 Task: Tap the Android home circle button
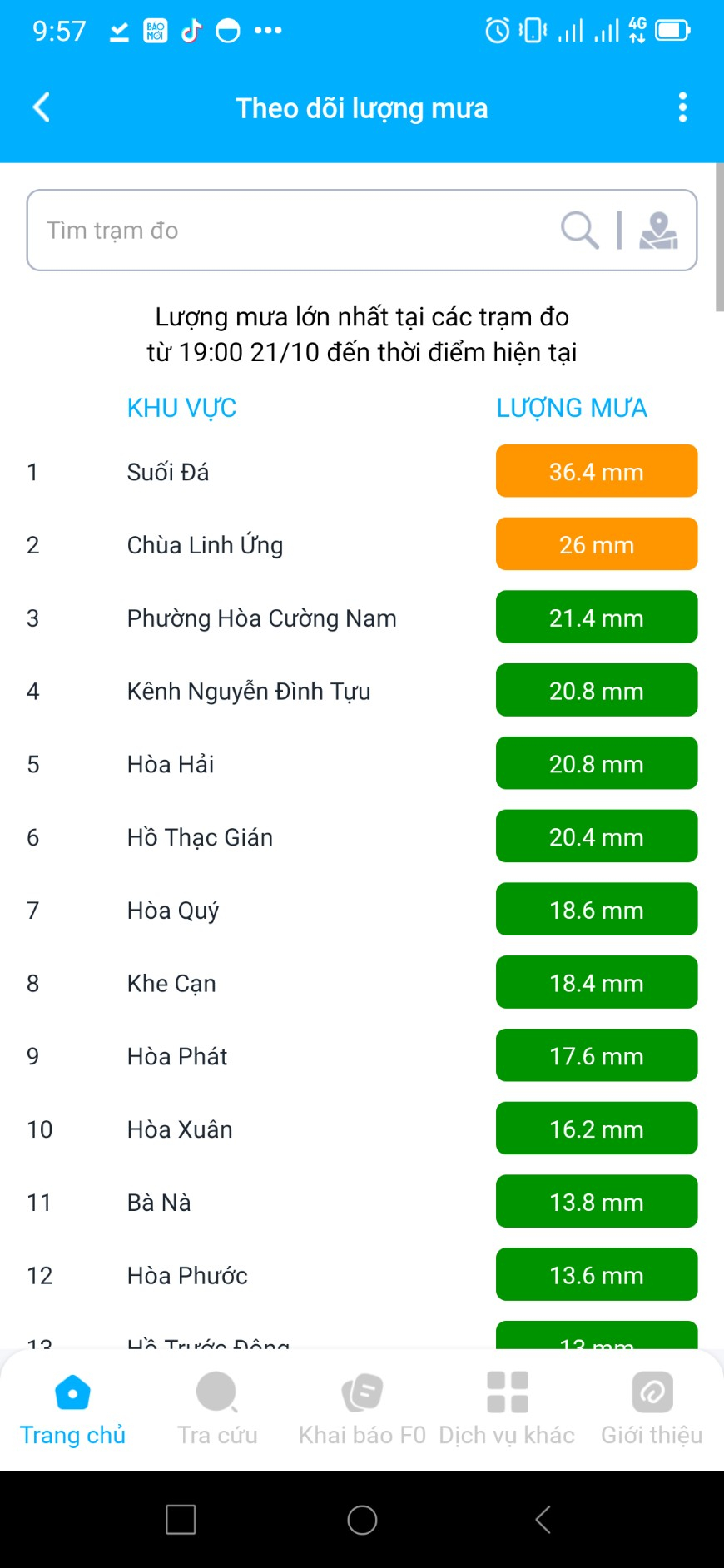click(362, 1520)
